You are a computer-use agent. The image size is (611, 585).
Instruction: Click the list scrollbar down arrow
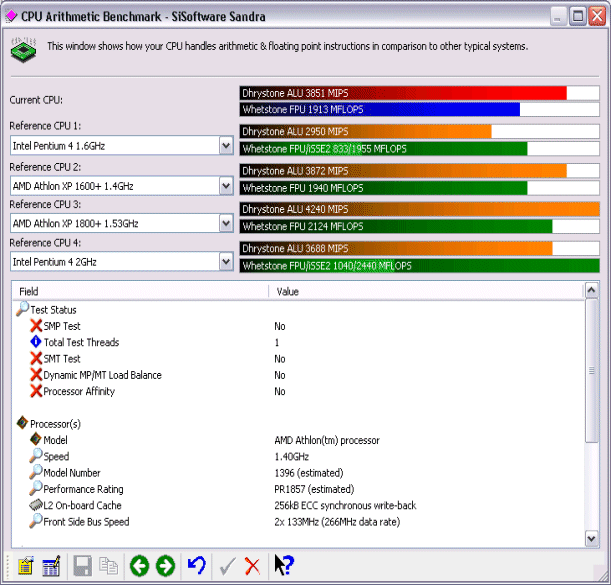(591, 539)
